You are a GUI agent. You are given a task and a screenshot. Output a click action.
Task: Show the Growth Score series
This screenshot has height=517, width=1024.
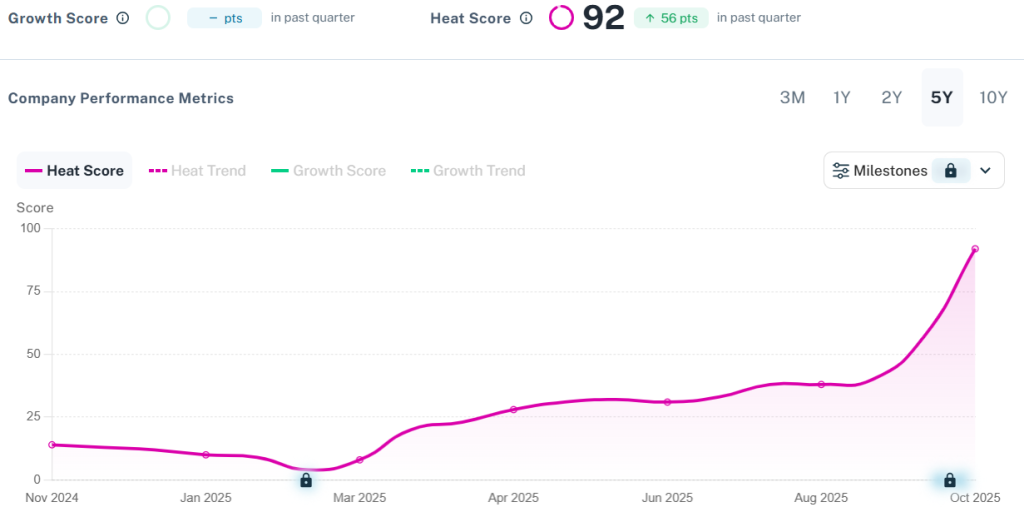coord(328,171)
